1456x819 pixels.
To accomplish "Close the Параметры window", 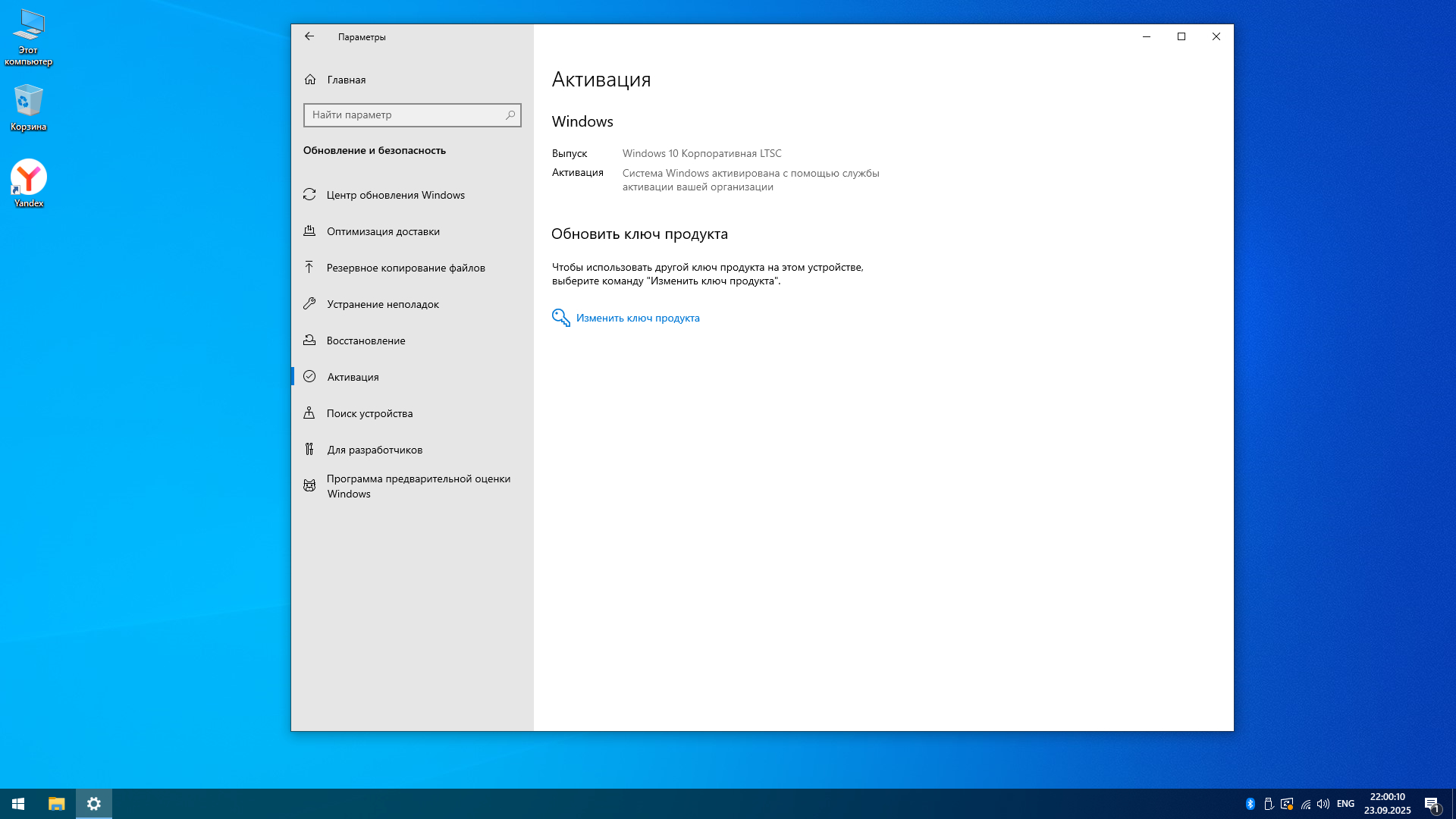I will tap(1216, 36).
